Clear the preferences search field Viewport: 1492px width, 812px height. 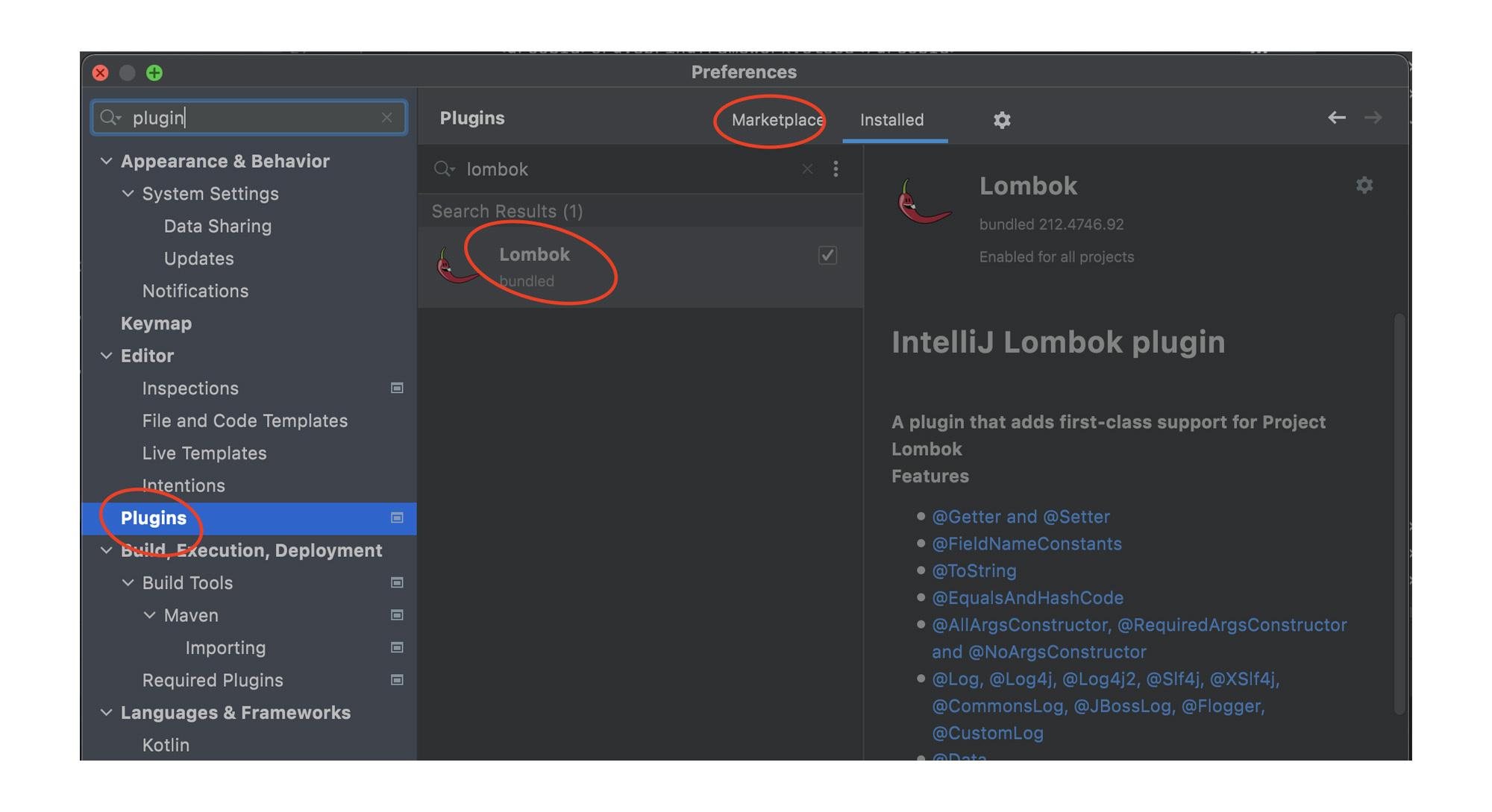(386, 118)
